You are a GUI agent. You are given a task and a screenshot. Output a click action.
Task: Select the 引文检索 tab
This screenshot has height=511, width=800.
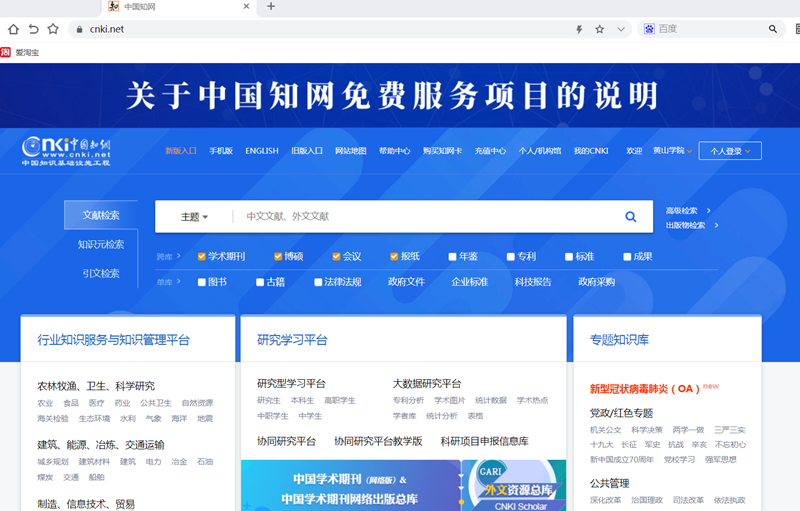coord(101,273)
